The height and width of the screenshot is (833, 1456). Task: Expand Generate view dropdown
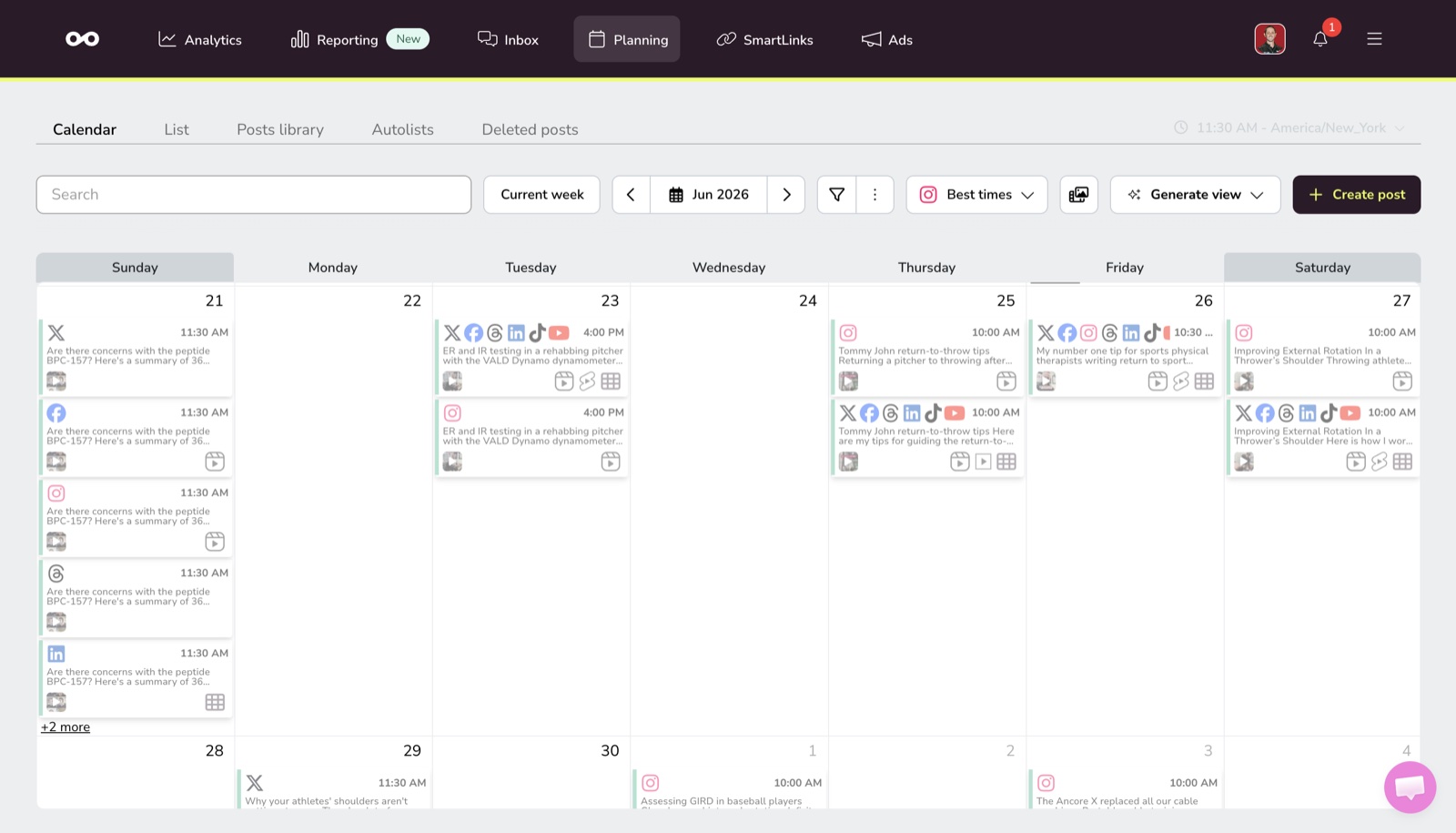[x=1195, y=195]
